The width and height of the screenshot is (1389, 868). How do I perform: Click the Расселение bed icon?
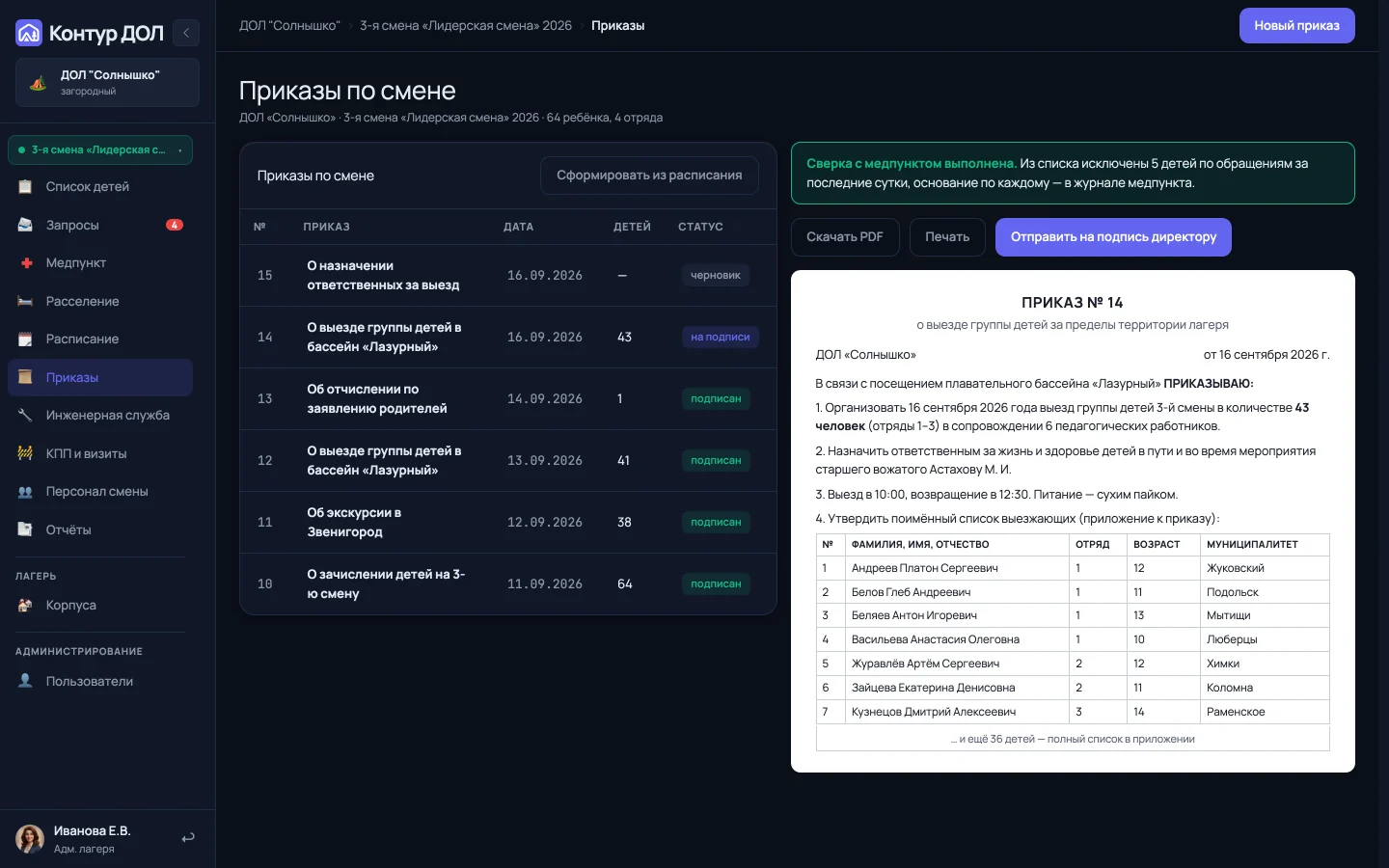26,301
